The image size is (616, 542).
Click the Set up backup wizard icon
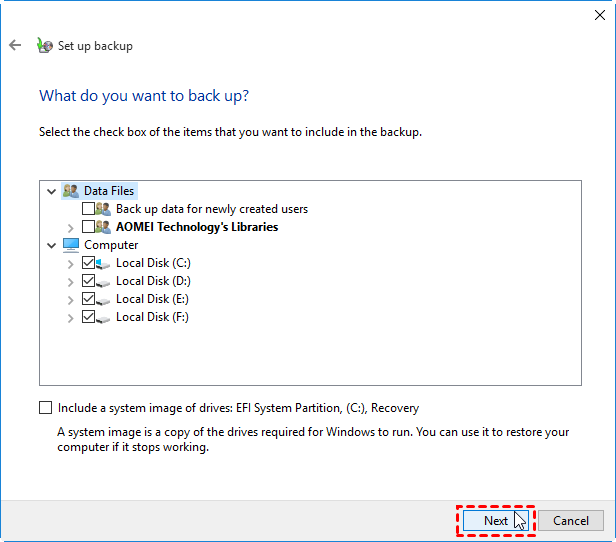(x=44, y=45)
